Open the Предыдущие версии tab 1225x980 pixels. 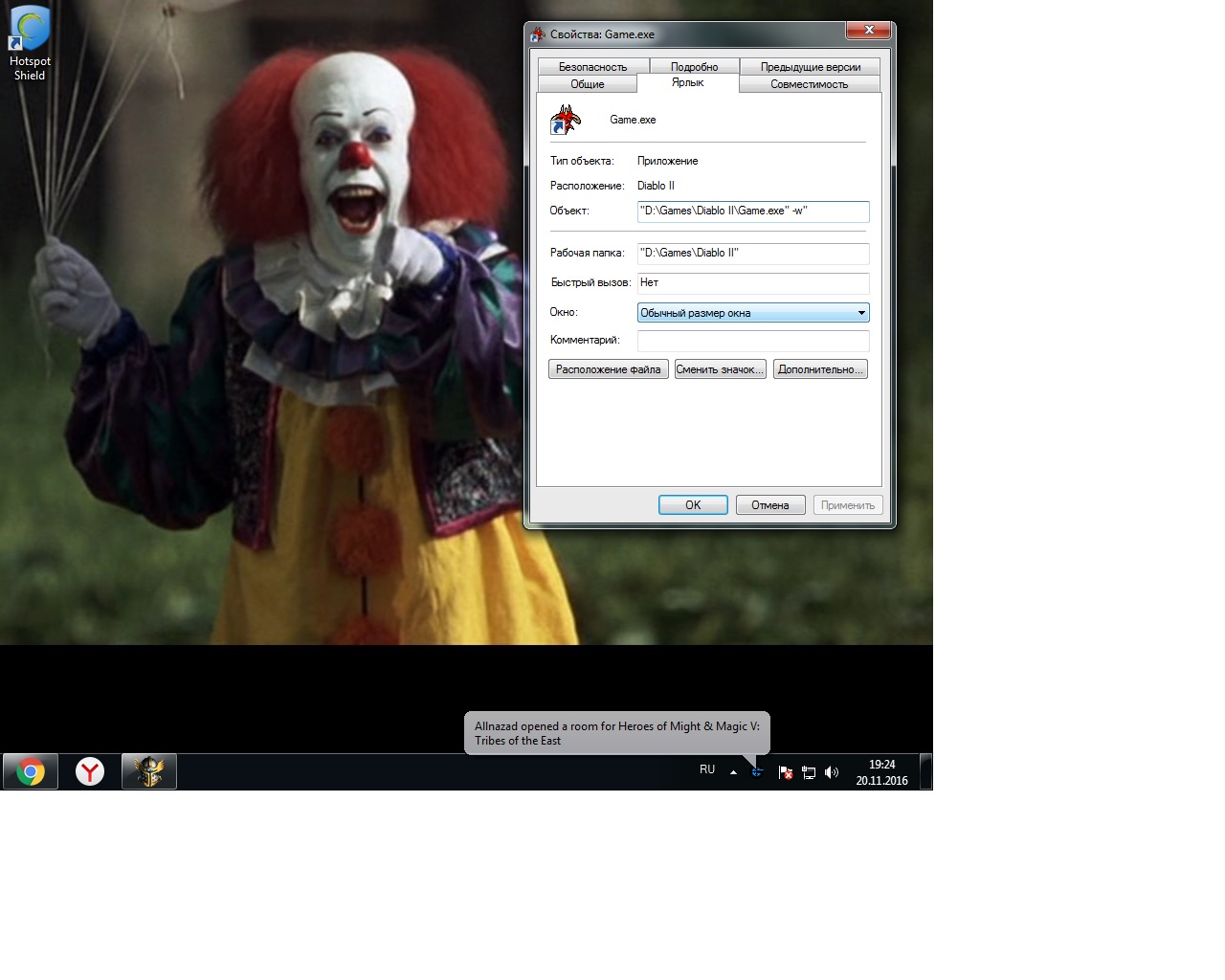pyautogui.click(x=811, y=67)
